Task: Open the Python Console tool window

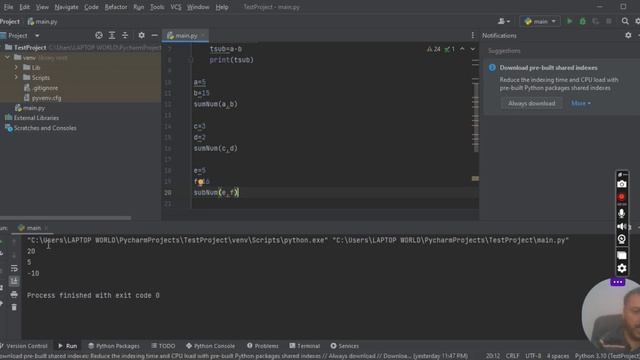Action: pos(210,346)
